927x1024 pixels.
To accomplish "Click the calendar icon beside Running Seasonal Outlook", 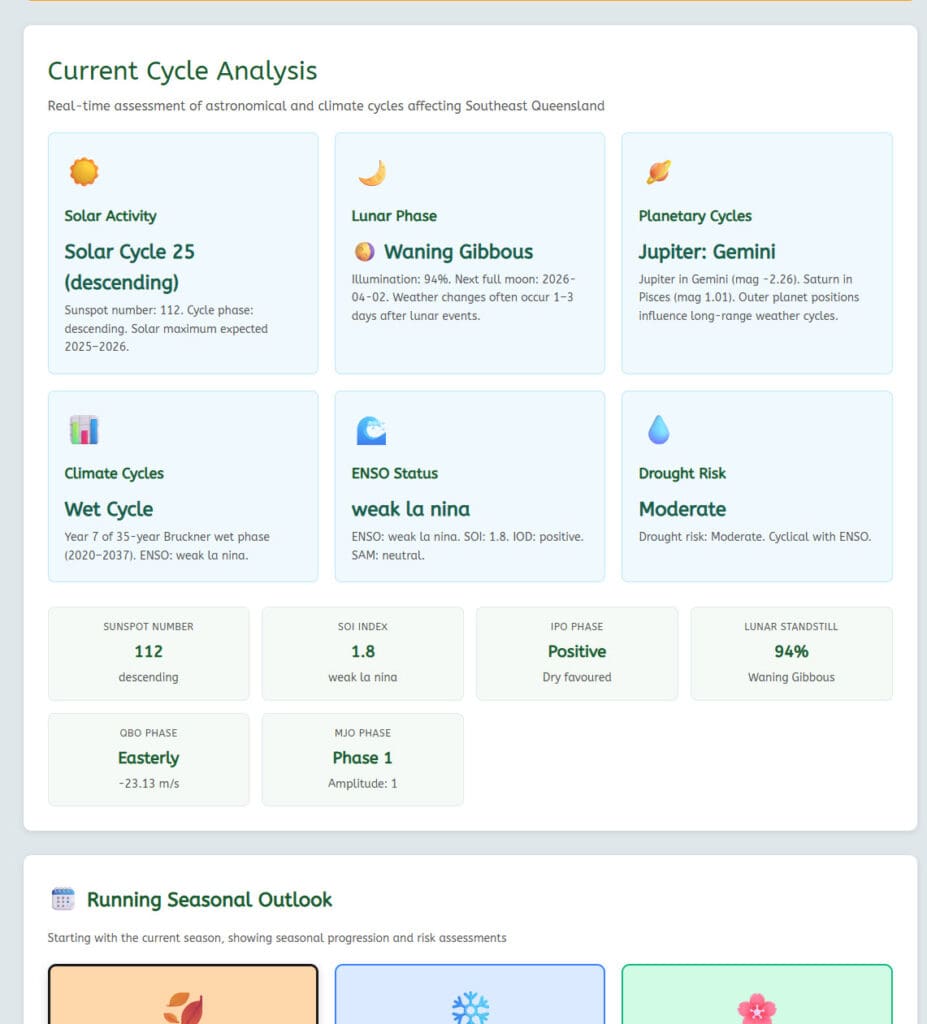I will (x=63, y=899).
